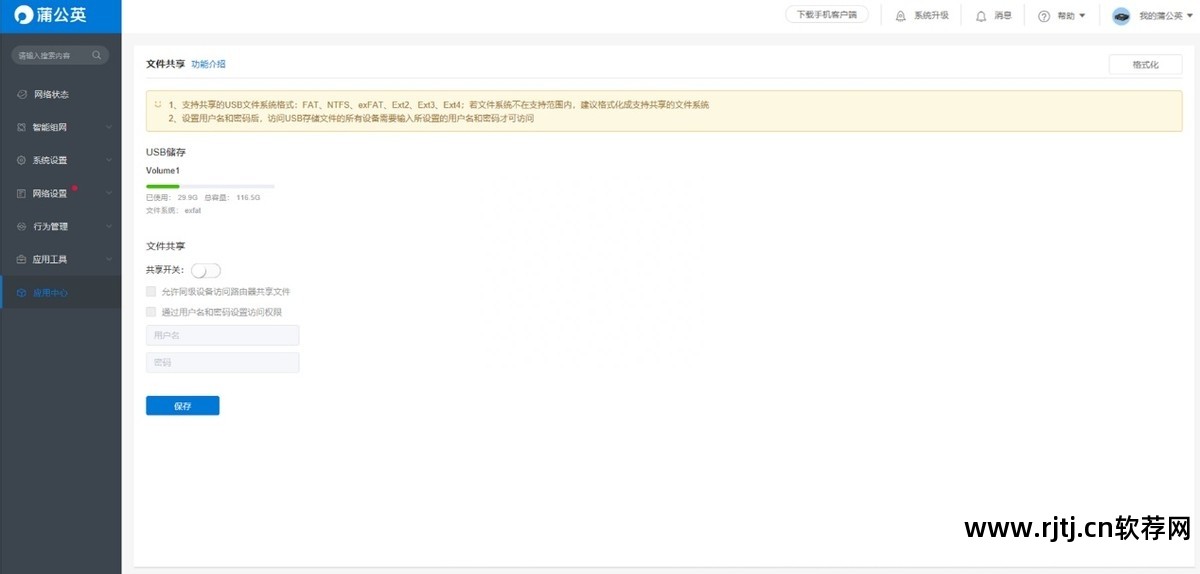Click the Volume1 storage usage bar
Viewport: 1200px width, 574px height.
[x=210, y=186]
